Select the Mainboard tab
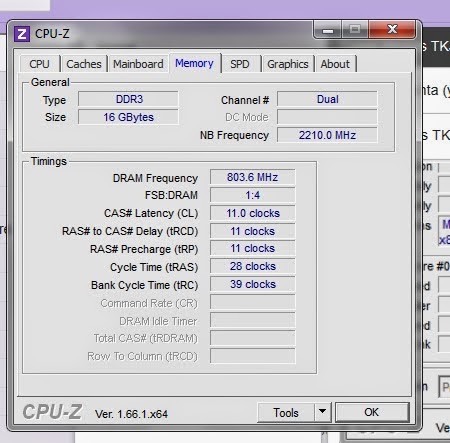This screenshot has height=443, width=450. tap(138, 64)
